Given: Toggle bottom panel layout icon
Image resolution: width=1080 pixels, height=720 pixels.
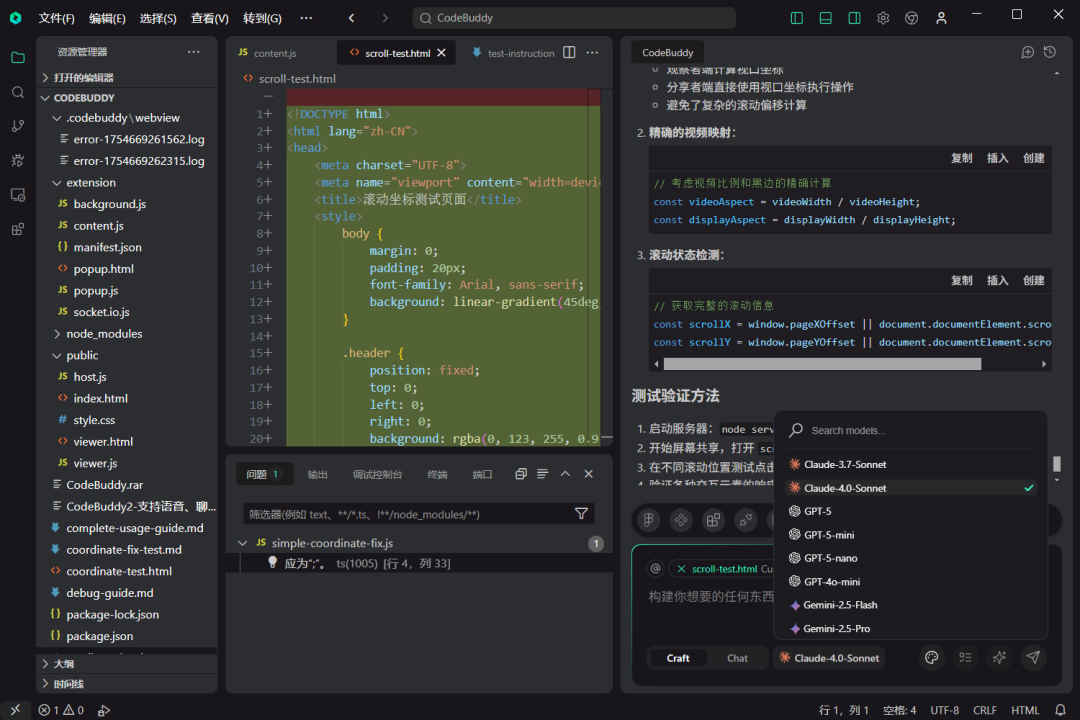Looking at the screenshot, I should pyautogui.click(x=825, y=18).
